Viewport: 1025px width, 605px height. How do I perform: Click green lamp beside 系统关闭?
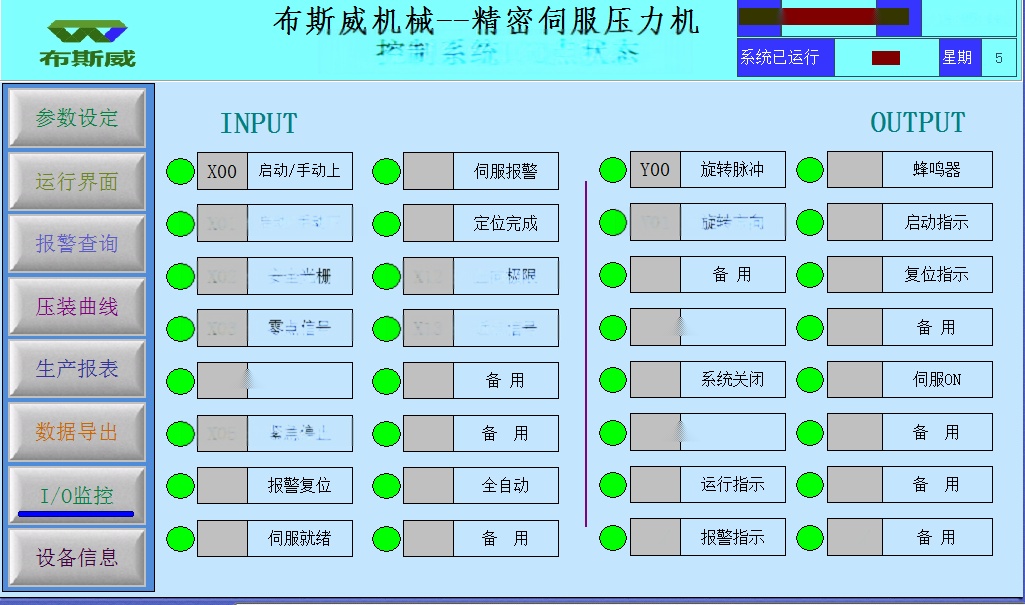(613, 380)
